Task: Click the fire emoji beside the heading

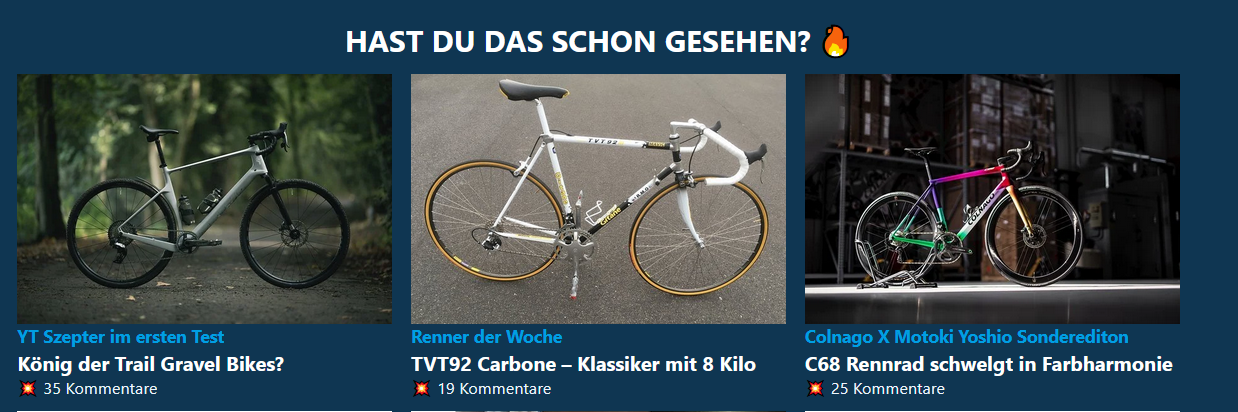Action: (835, 42)
